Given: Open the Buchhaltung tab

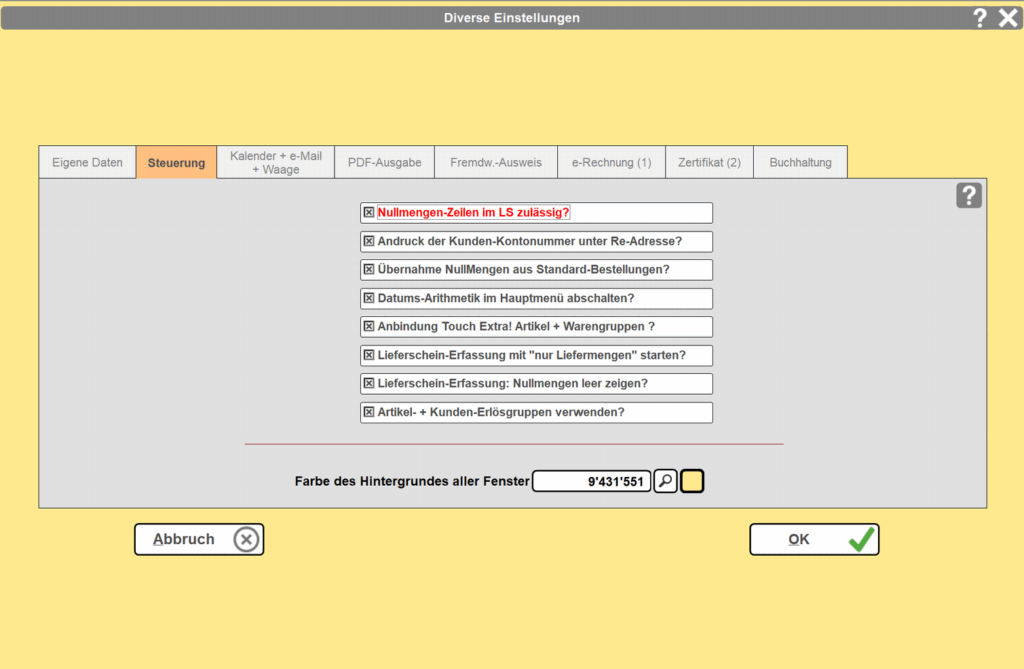Looking at the screenshot, I should pyautogui.click(x=800, y=163).
